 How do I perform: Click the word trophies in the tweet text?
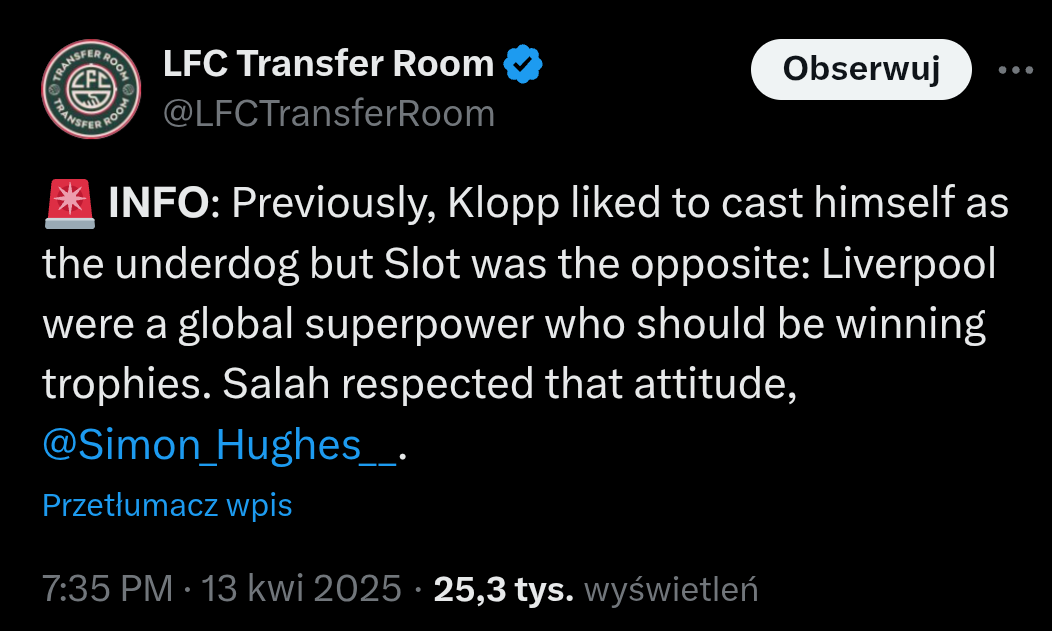[x=122, y=385]
